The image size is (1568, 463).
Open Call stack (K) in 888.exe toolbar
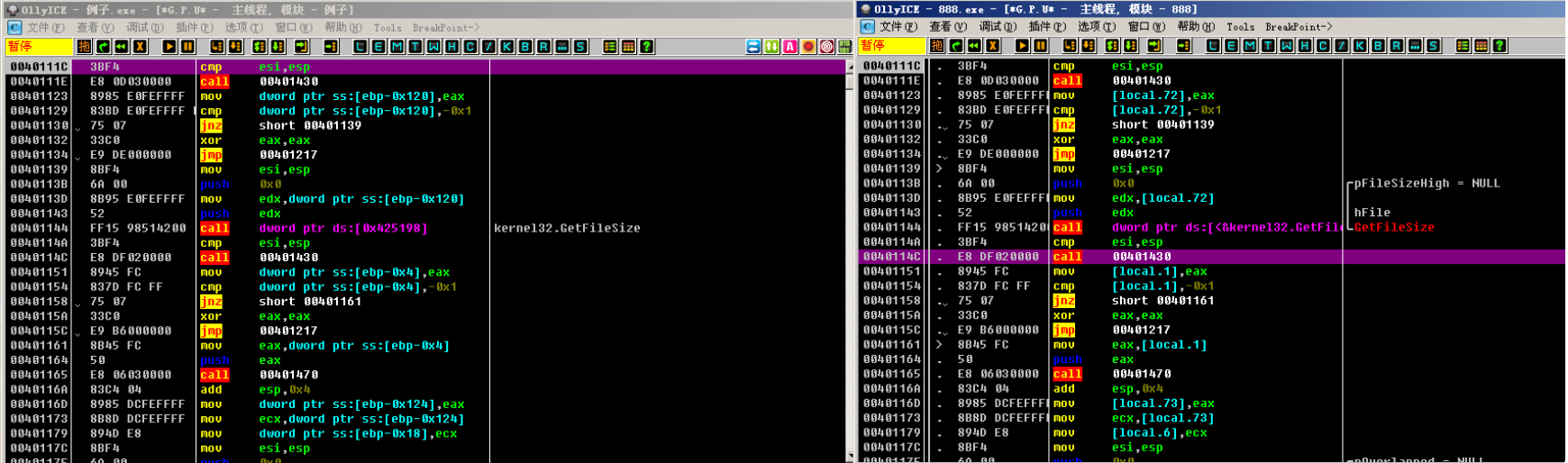1360,46
